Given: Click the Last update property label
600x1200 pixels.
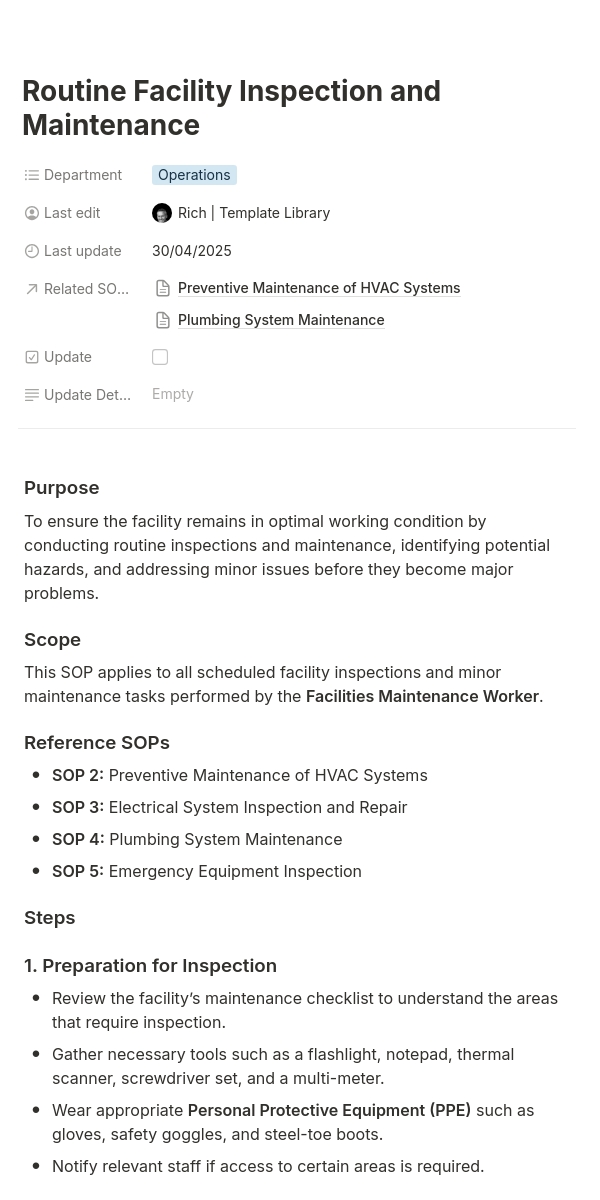Looking at the screenshot, I should pyautogui.click(x=83, y=251).
